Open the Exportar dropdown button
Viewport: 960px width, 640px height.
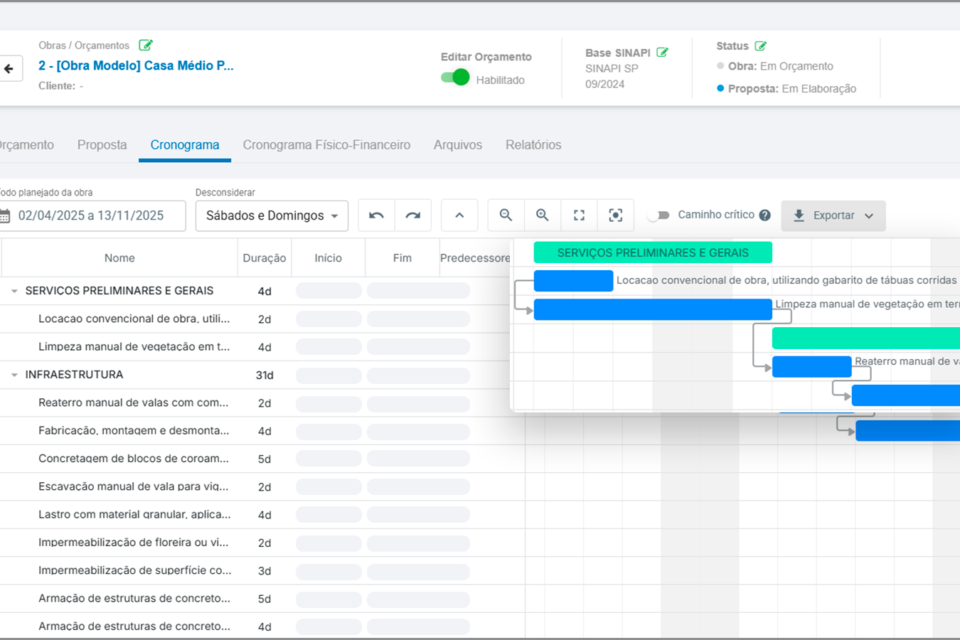(x=833, y=216)
